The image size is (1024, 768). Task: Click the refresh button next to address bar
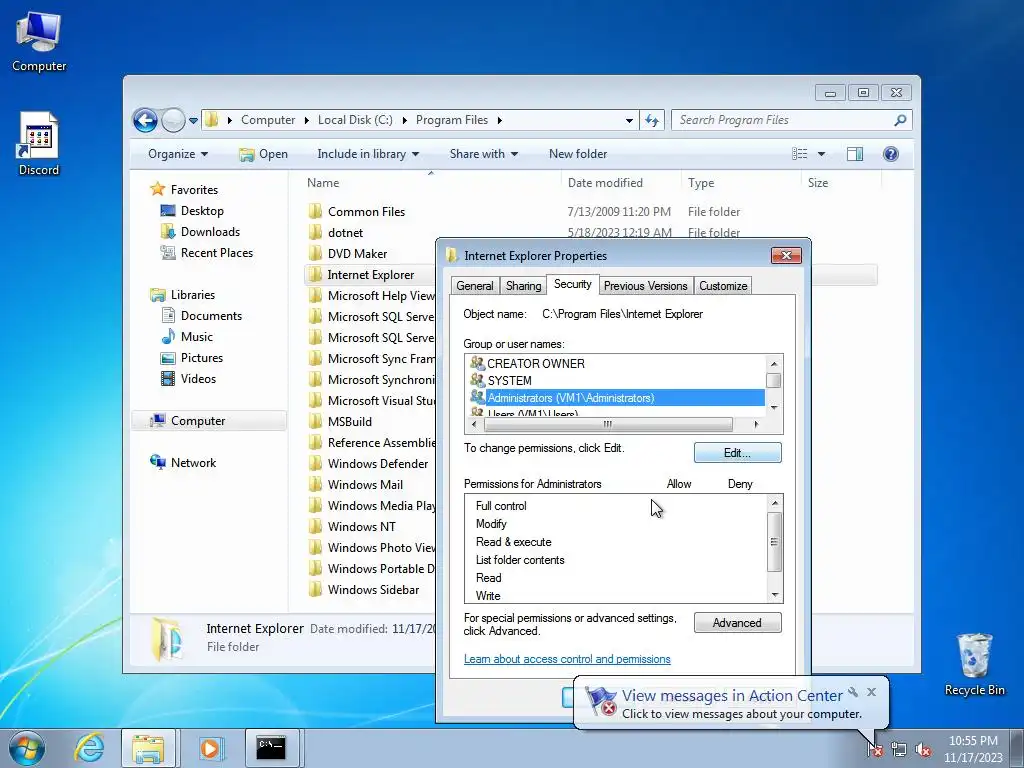point(652,120)
